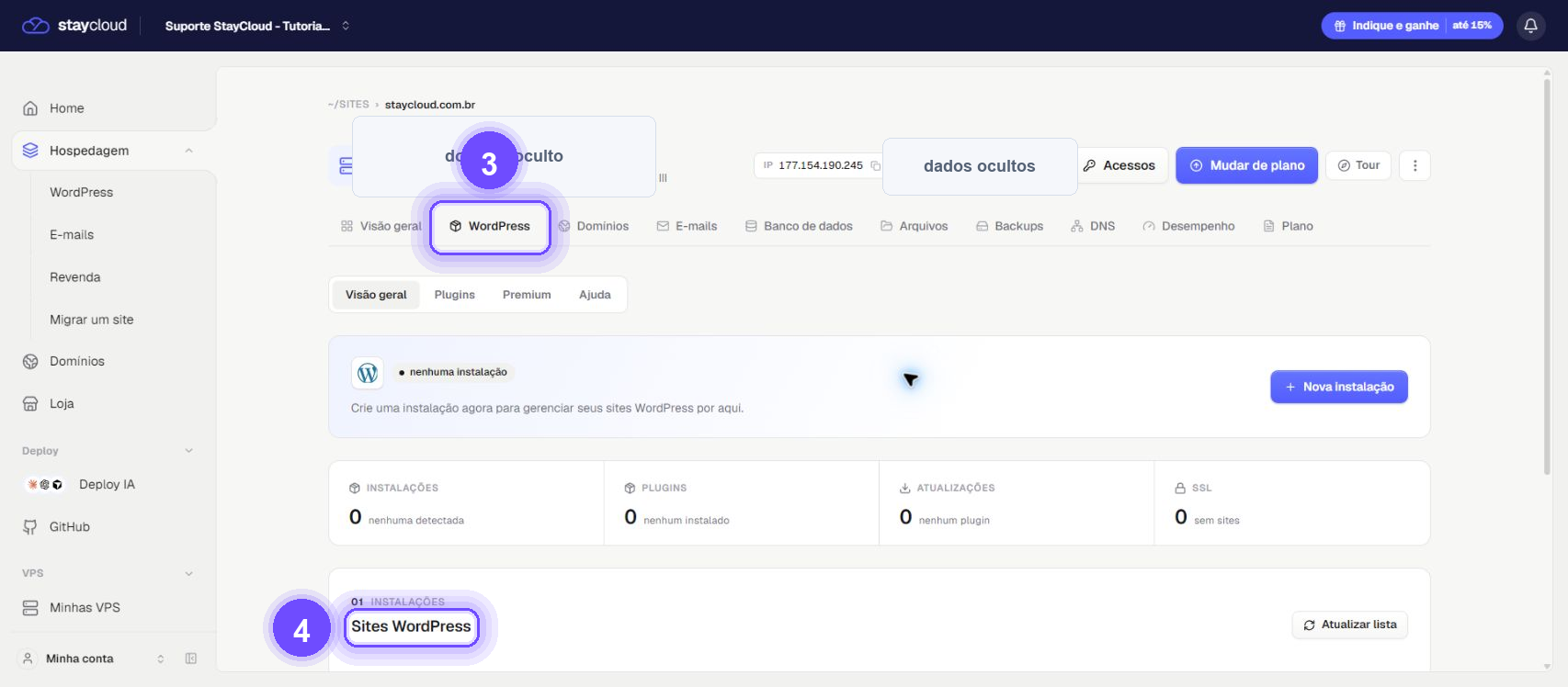Open the Backups tab
The image size is (1568, 687).
pos(1009,226)
